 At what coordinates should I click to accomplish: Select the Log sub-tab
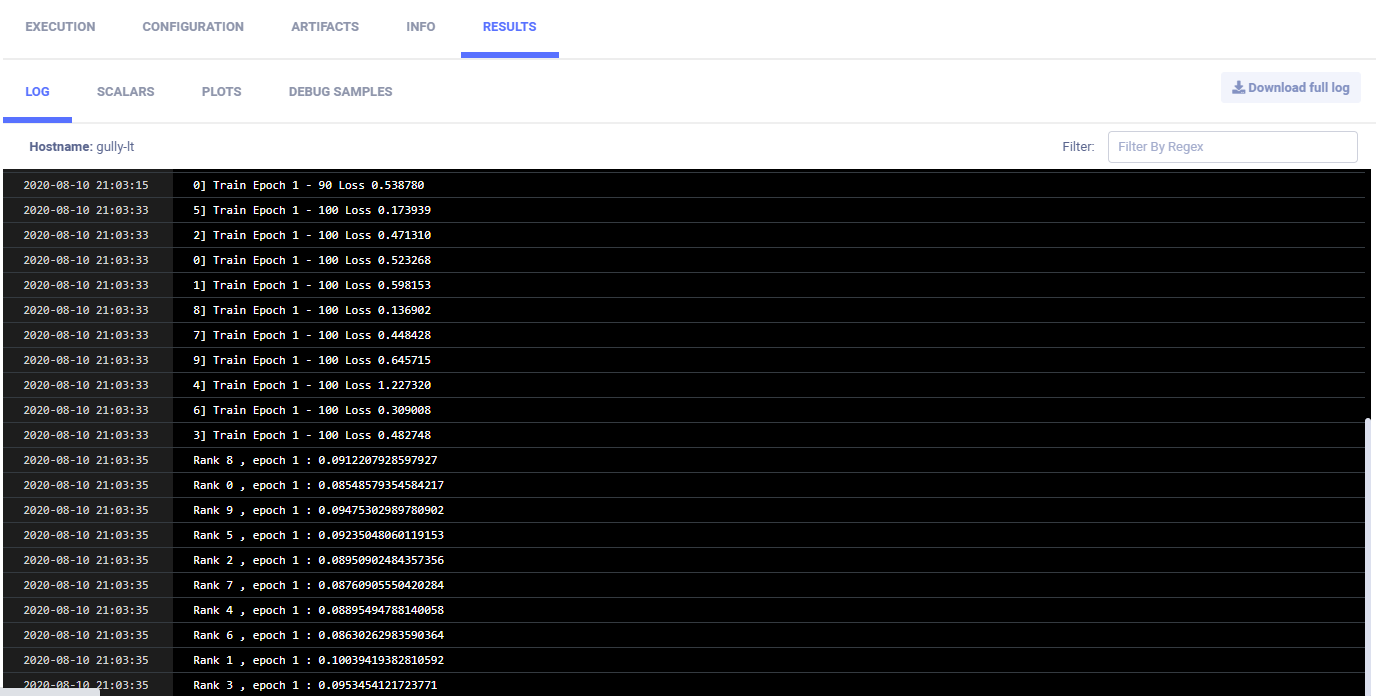[x=37, y=91]
